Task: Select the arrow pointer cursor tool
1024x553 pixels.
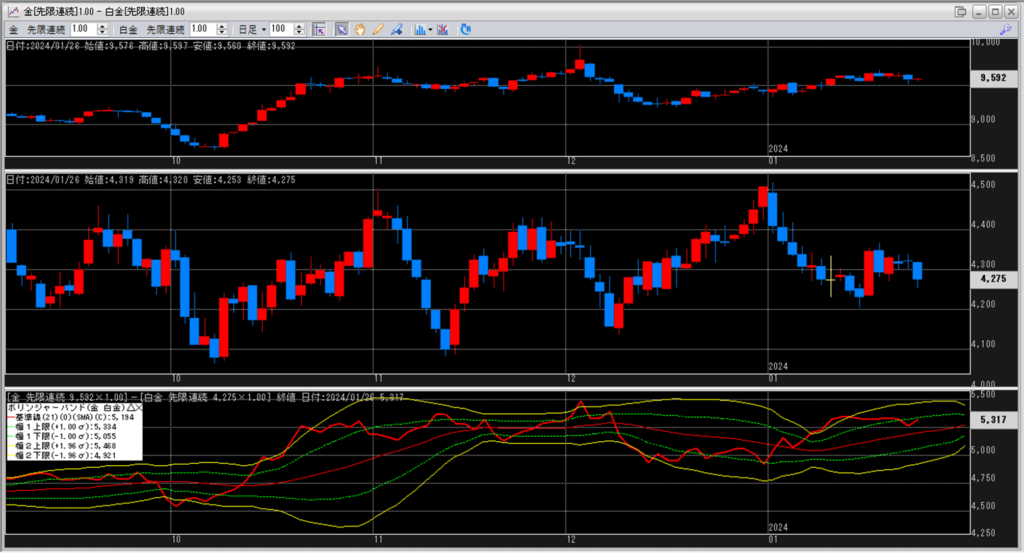Action: 341,30
